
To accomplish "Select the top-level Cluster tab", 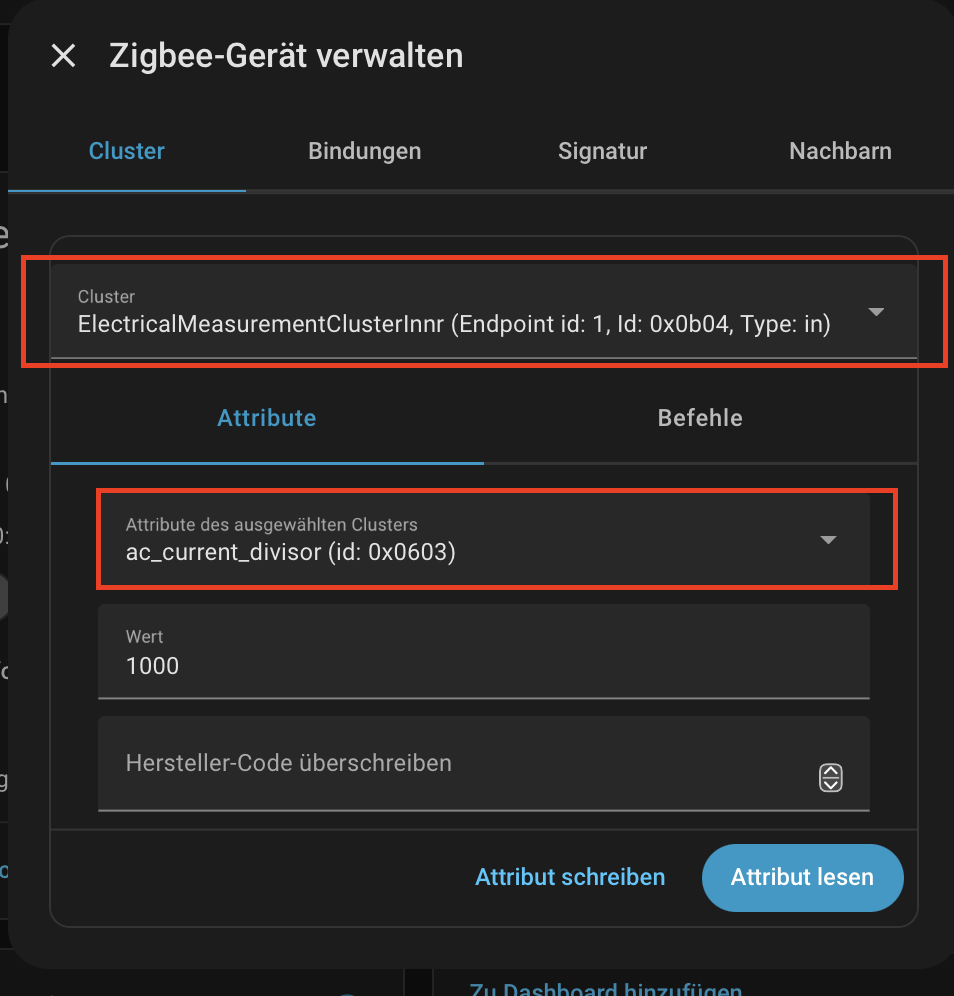I will pyautogui.click(x=127, y=152).
